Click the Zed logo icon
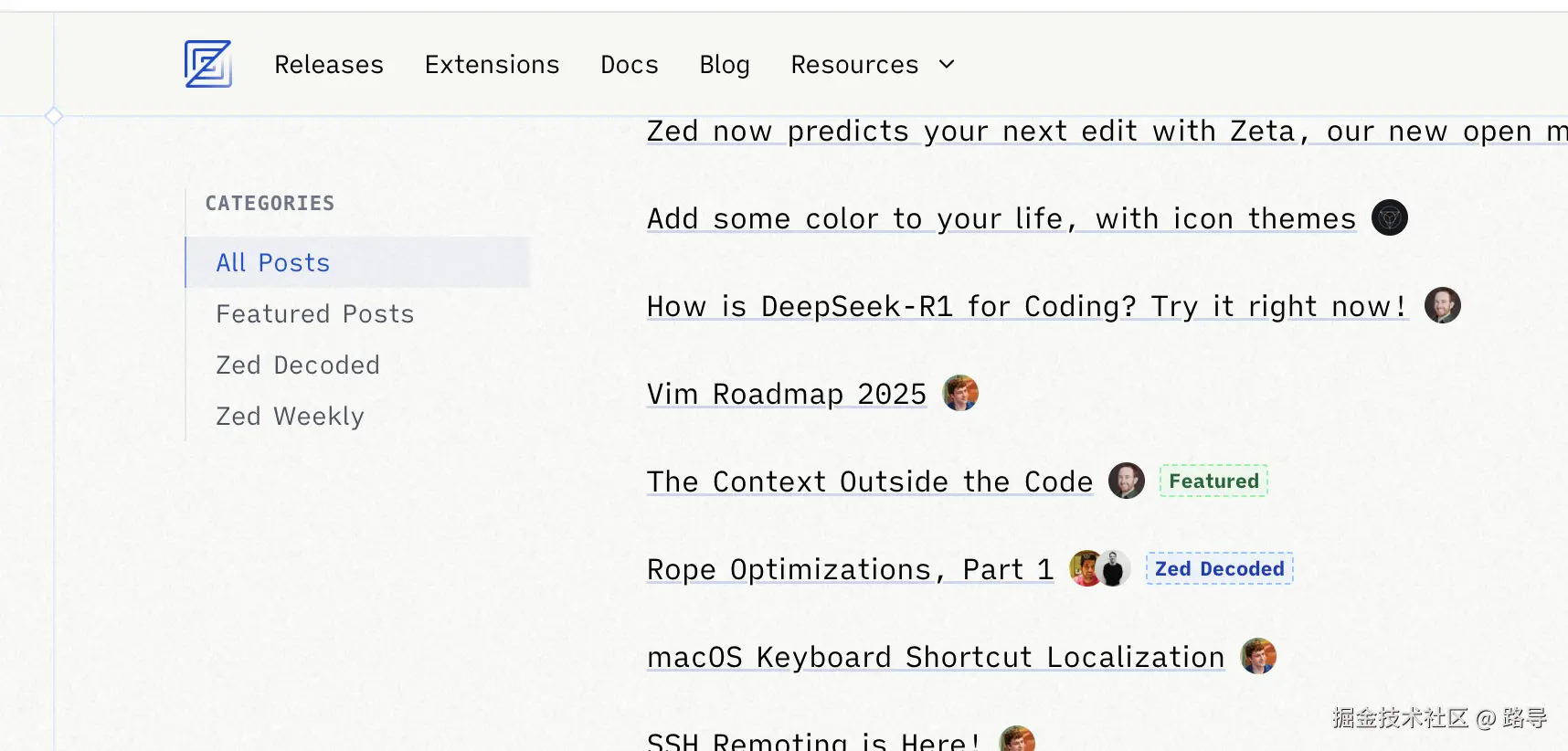Viewport: 1568px width, 751px height. point(208,64)
